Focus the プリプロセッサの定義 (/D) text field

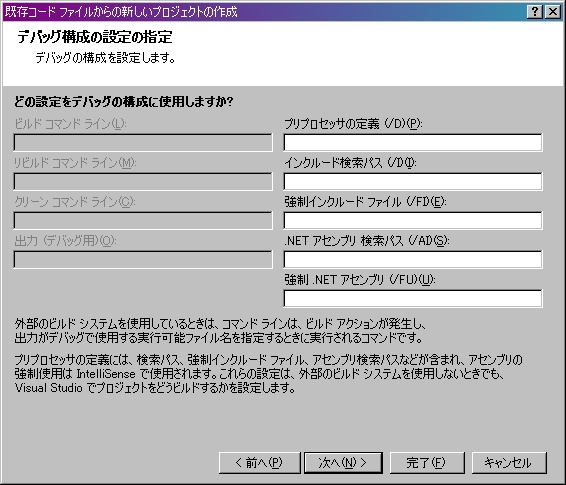coord(413,143)
